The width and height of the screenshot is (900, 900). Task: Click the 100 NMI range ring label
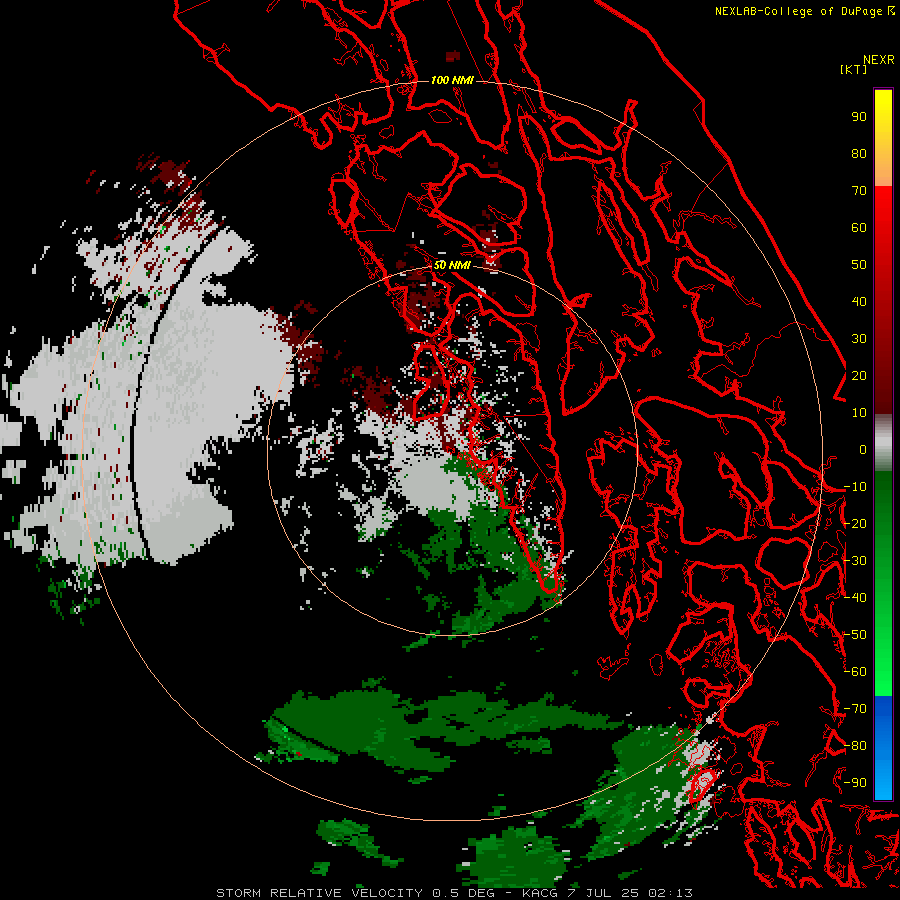(452, 80)
